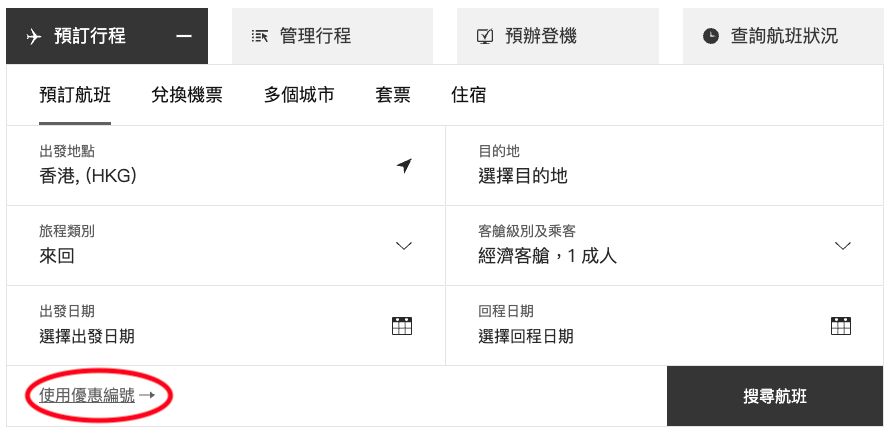Open the 住宿 tab
The height and width of the screenshot is (433, 889).
pos(469,95)
